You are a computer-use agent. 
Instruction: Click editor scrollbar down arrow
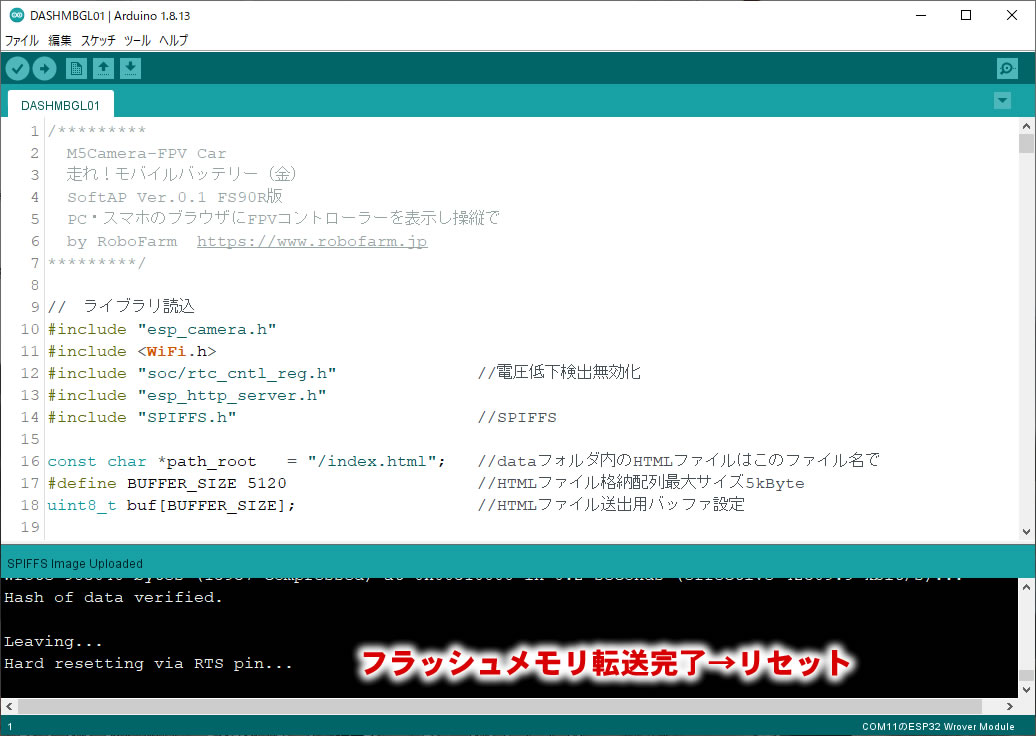point(1026,532)
